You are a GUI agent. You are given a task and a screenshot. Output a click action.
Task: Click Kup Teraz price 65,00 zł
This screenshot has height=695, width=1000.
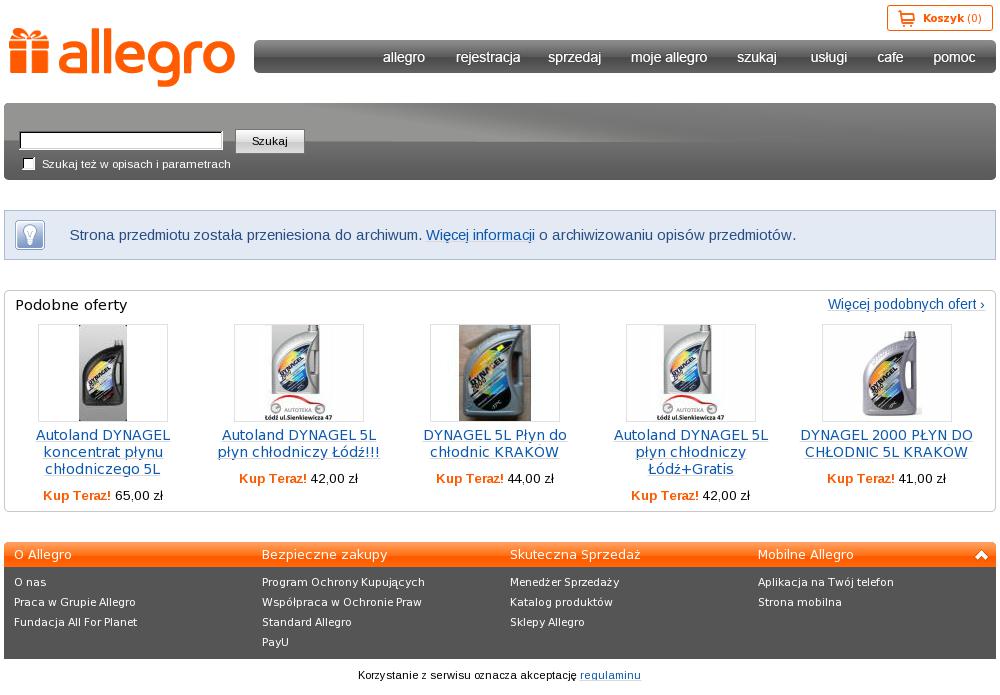coord(103,495)
